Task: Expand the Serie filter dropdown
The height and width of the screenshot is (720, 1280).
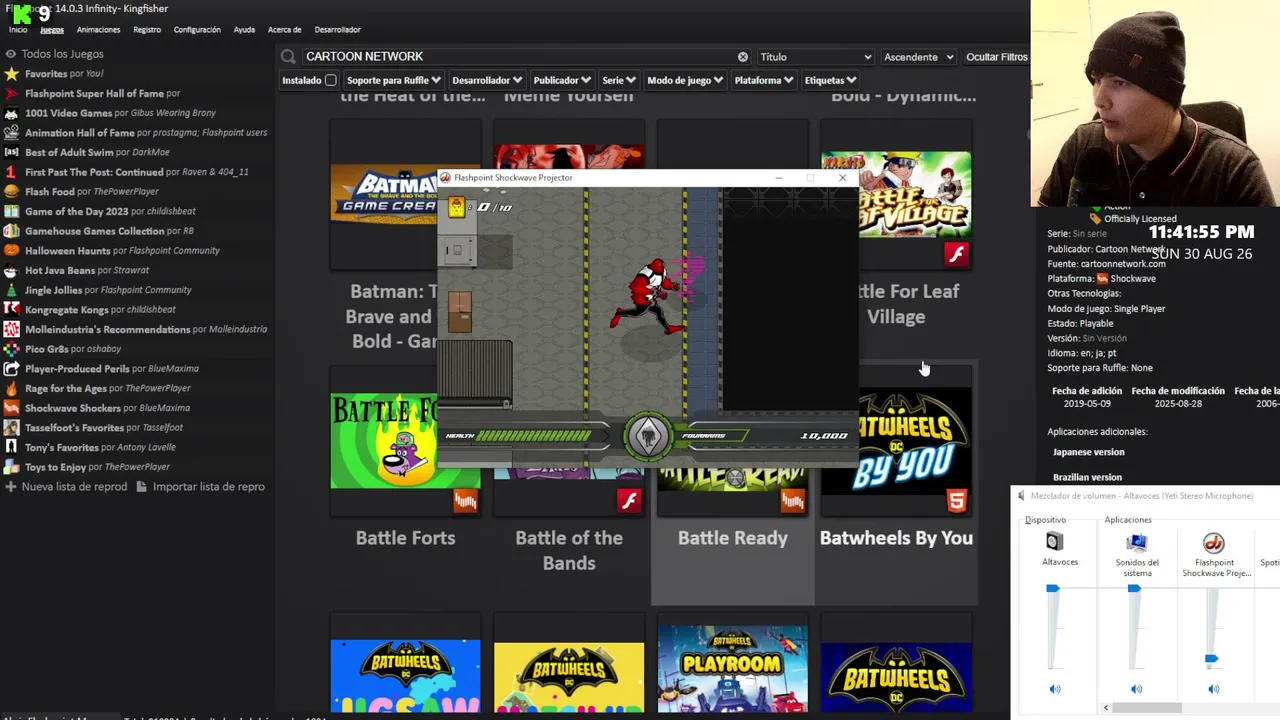Action: click(x=619, y=80)
